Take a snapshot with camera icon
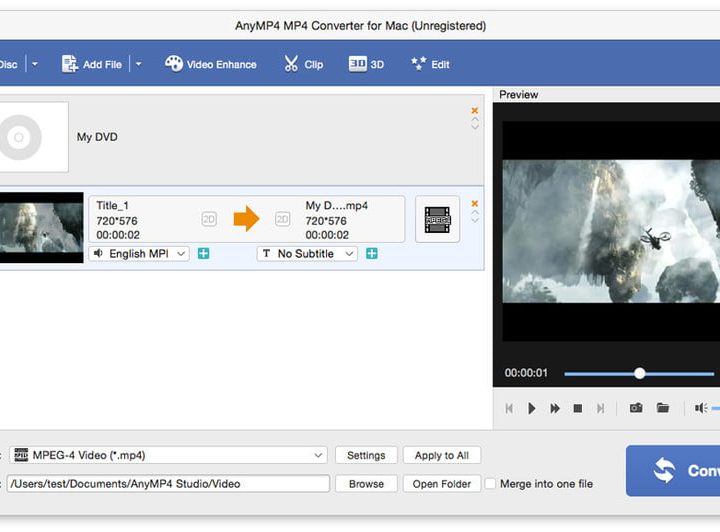This screenshot has width=720, height=532. pos(636,408)
